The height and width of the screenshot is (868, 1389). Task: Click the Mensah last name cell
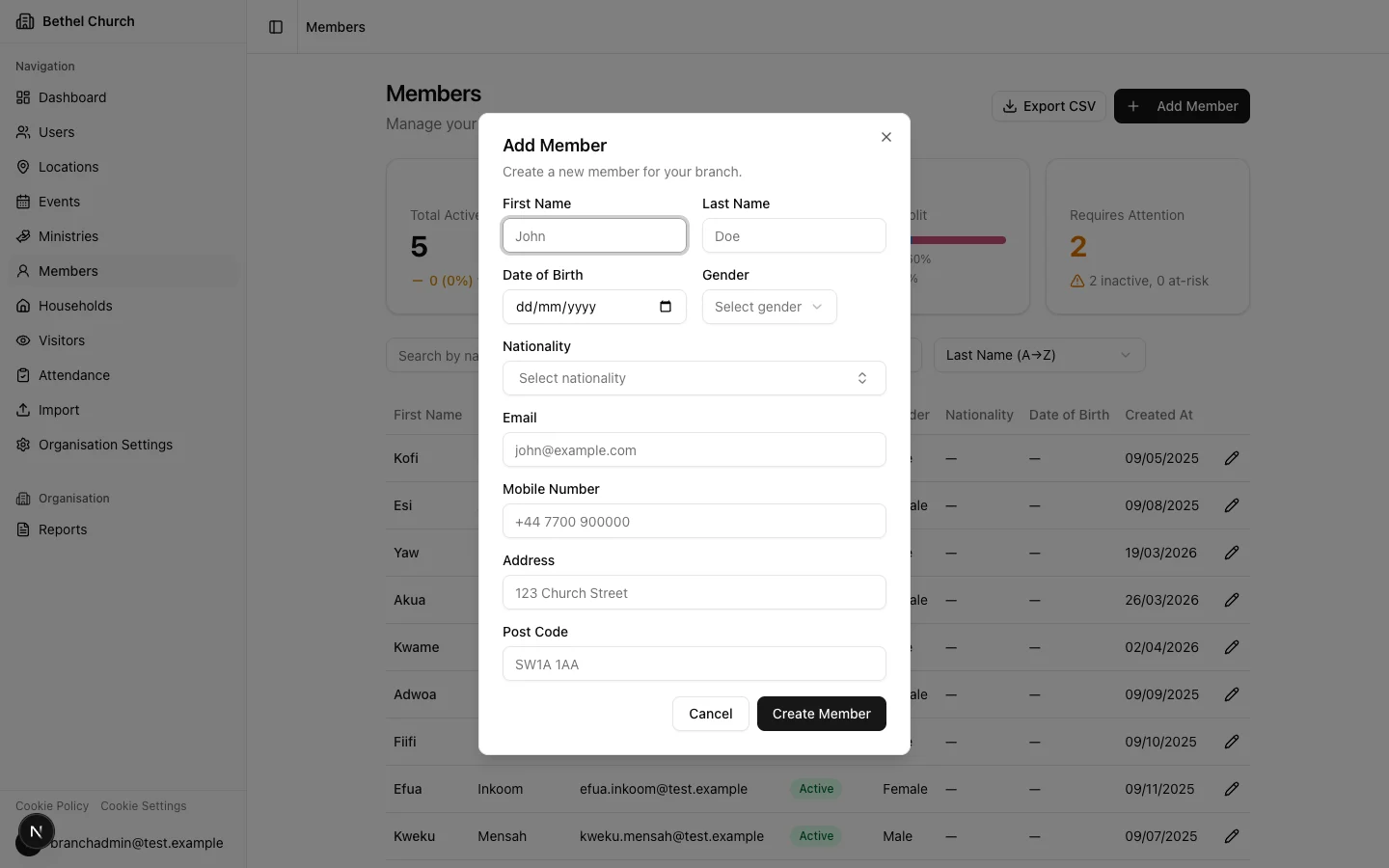pos(502,836)
